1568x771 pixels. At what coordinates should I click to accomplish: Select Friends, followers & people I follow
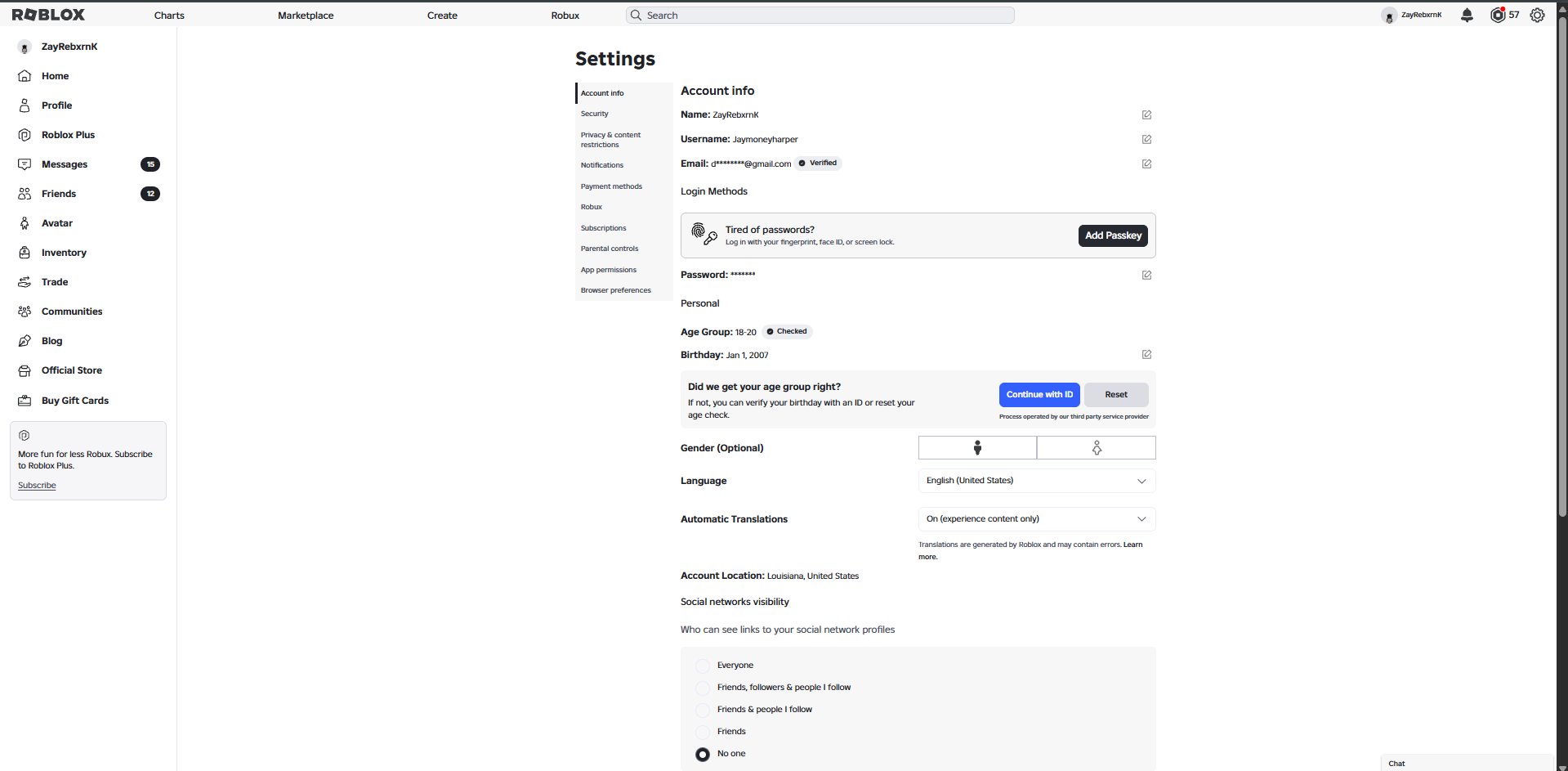click(703, 688)
